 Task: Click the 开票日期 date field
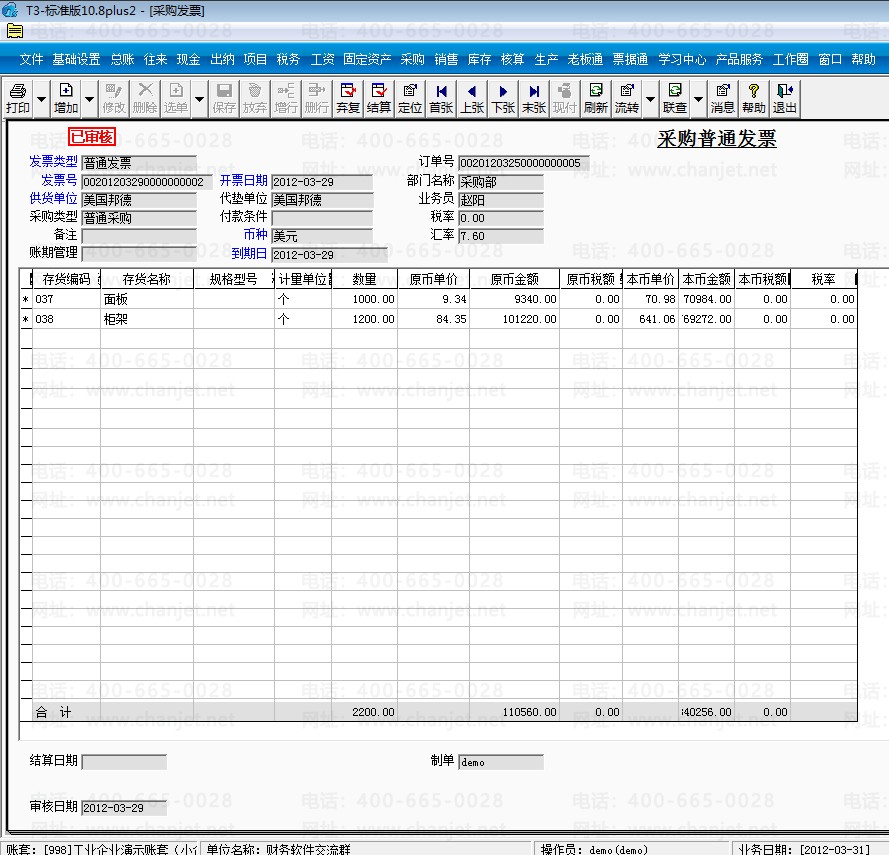pyautogui.click(x=322, y=181)
